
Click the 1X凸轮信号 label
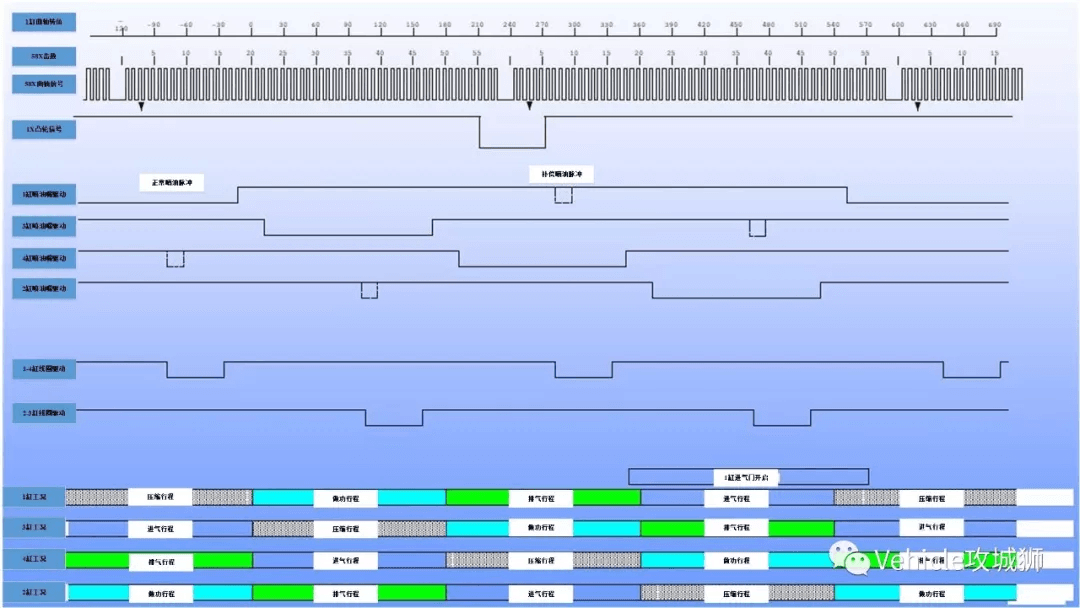pyautogui.click(x=44, y=129)
